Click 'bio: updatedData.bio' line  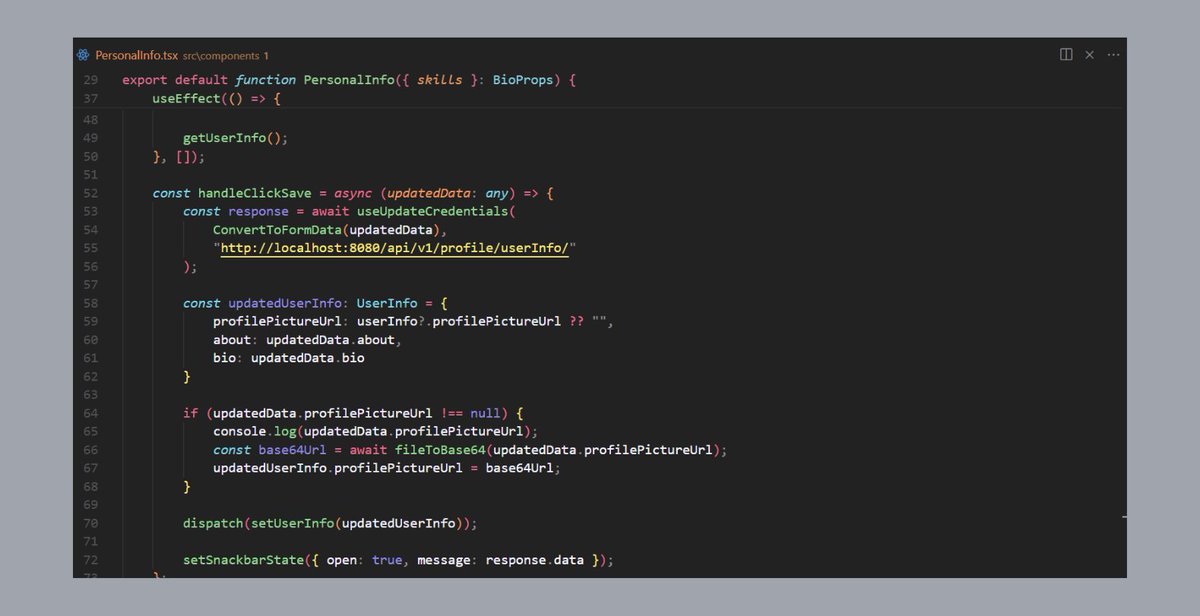pyautogui.click(x=289, y=358)
